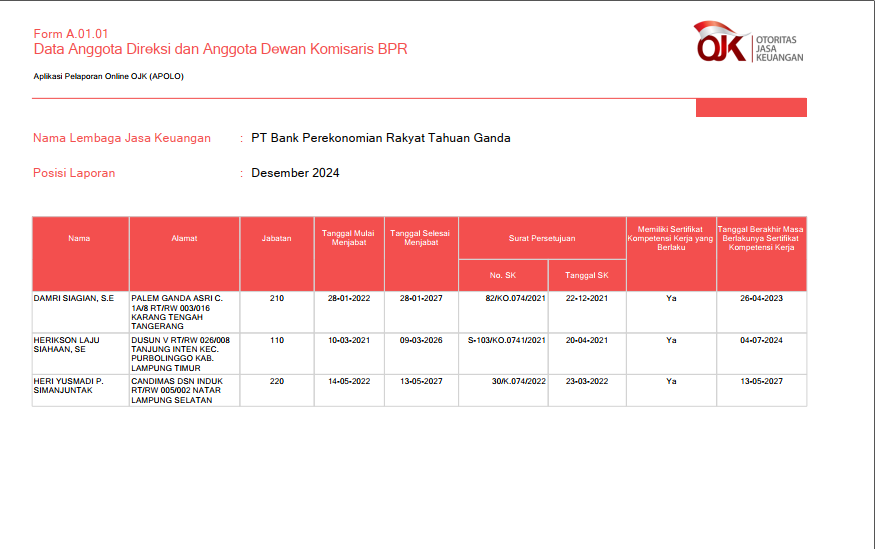Click the red rectangle below the logo

pyautogui.click(x=750, y=107)
